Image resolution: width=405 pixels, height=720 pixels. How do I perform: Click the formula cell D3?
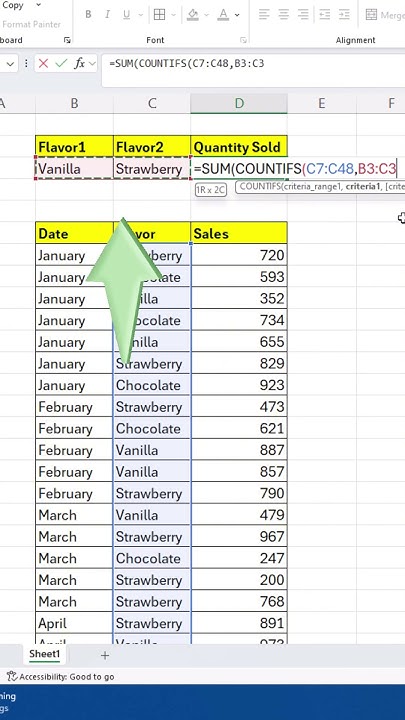[239, 169]
